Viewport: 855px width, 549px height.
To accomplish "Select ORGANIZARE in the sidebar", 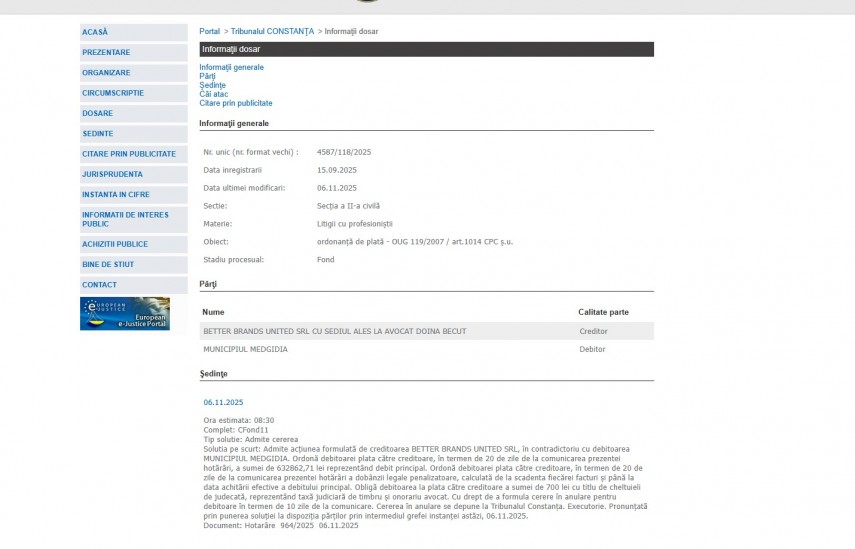I will point(106,73).
